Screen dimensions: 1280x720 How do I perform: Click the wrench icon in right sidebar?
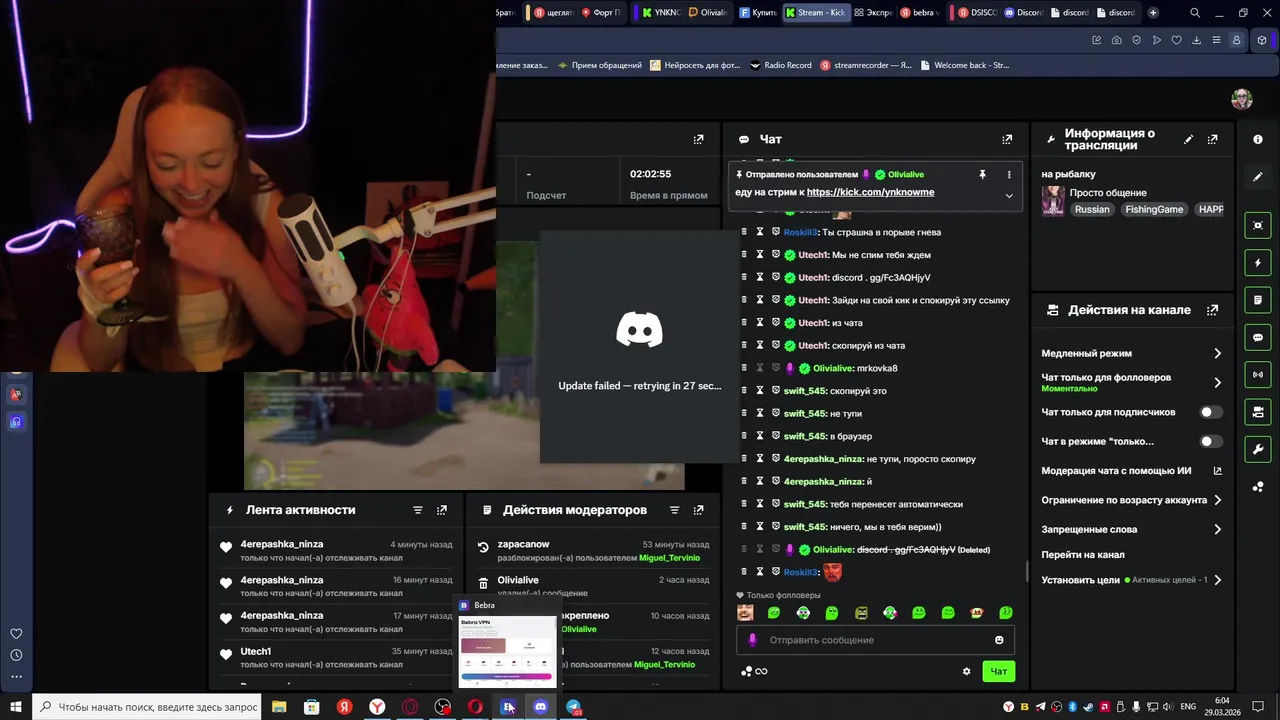click(1258, 448)
